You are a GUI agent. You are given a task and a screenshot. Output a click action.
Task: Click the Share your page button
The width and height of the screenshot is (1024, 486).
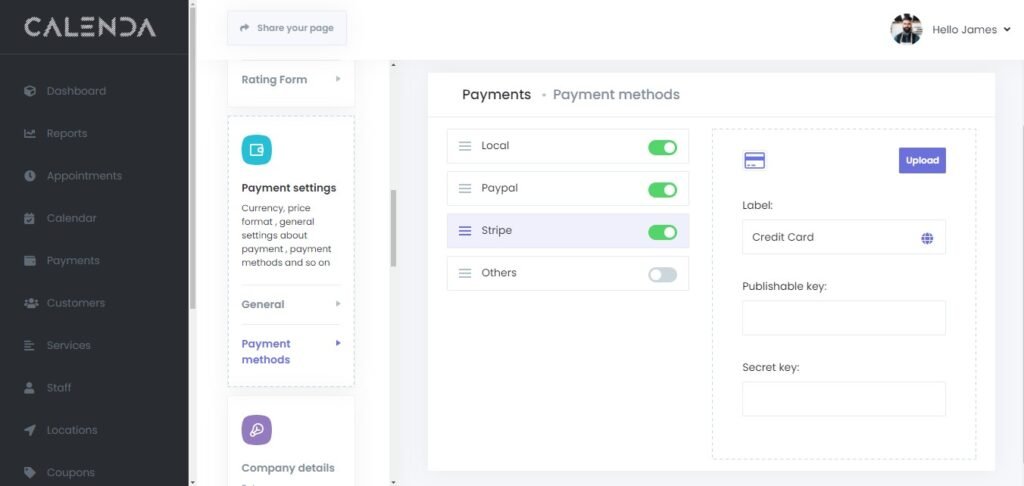[x=286, y=28]
